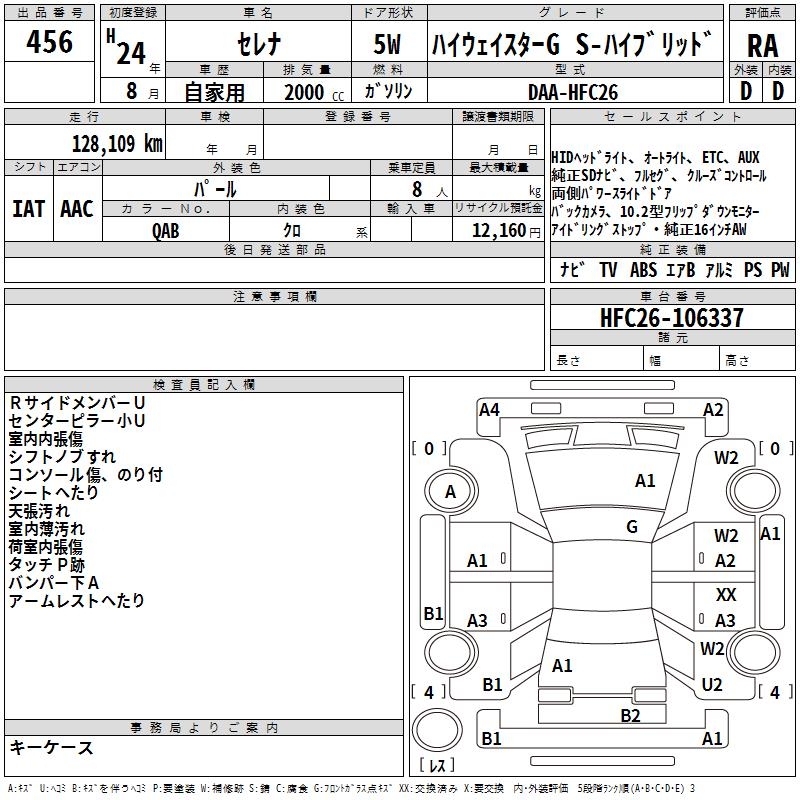Select inspector note アームレストへたり
The width and height of the screenshot is (800, 800).
click(77, 601)
